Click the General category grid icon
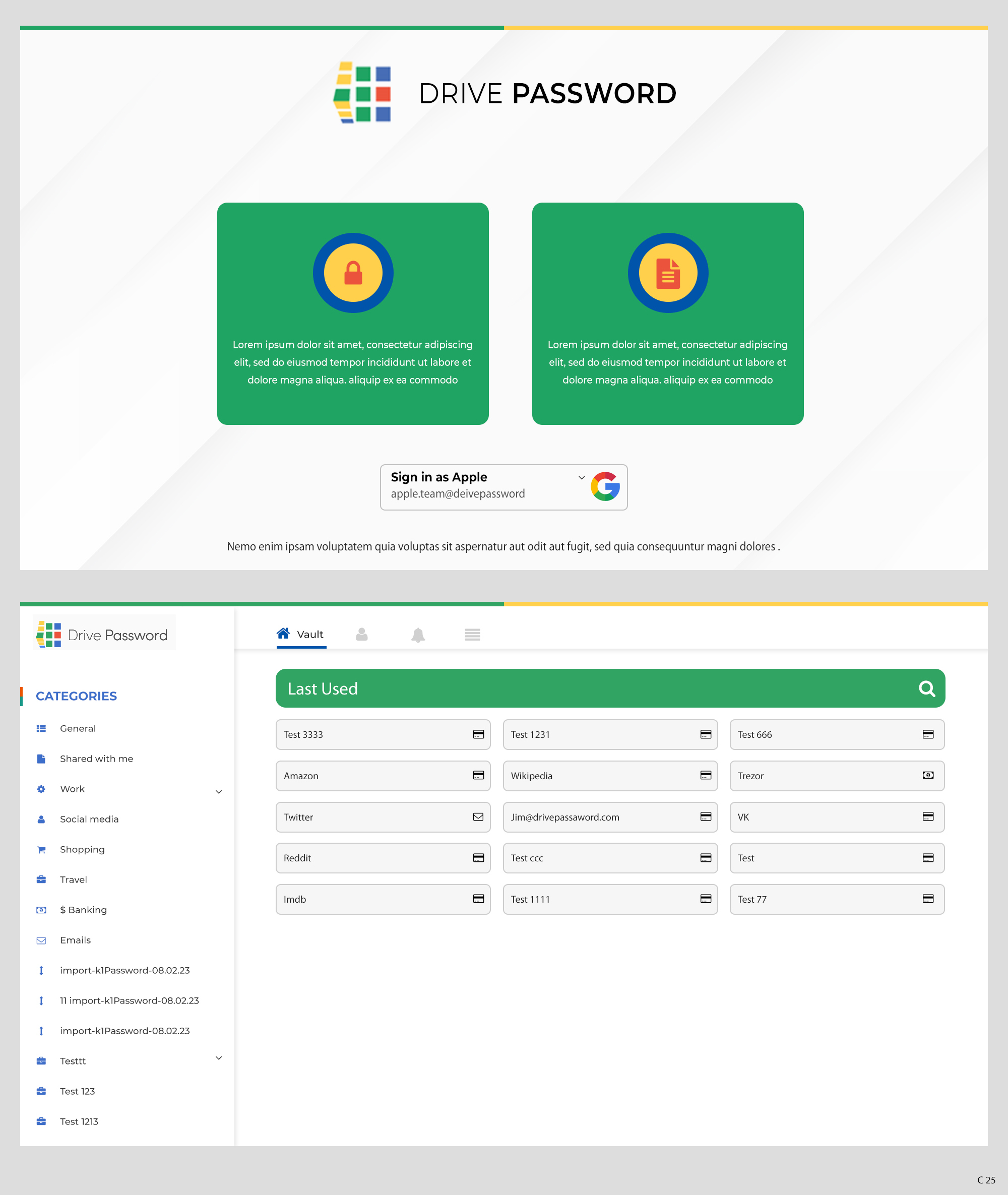1008x1195 pixels. (x=40, y=728)
